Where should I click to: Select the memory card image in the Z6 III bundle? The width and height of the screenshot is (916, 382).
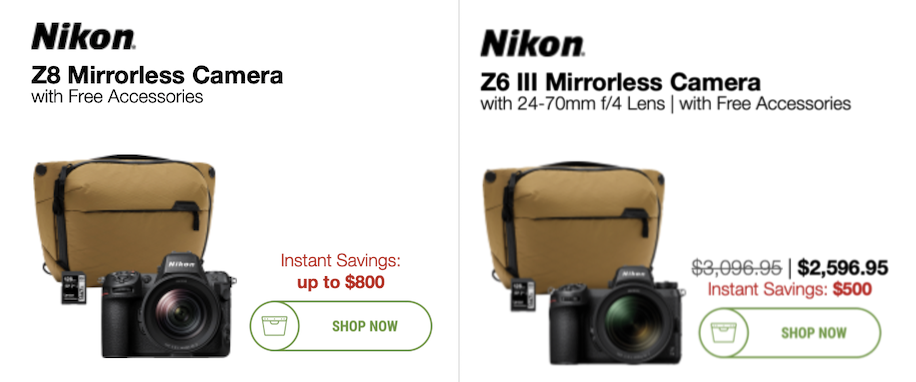pos(523,295)
